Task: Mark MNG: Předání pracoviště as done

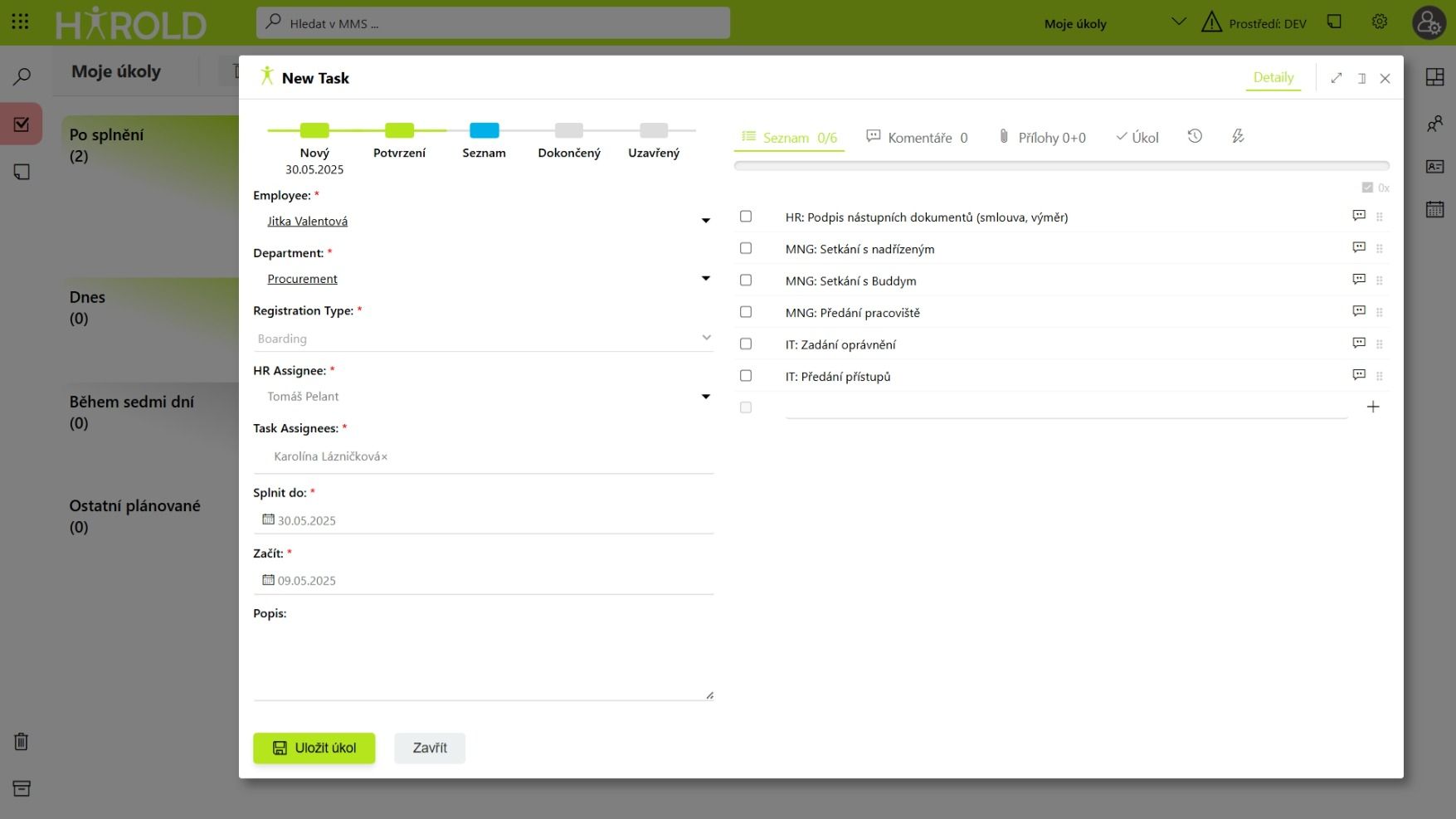Action: tap(746, 312)
